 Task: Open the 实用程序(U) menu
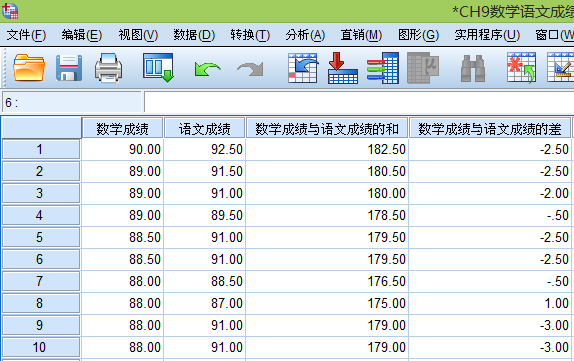487,35
